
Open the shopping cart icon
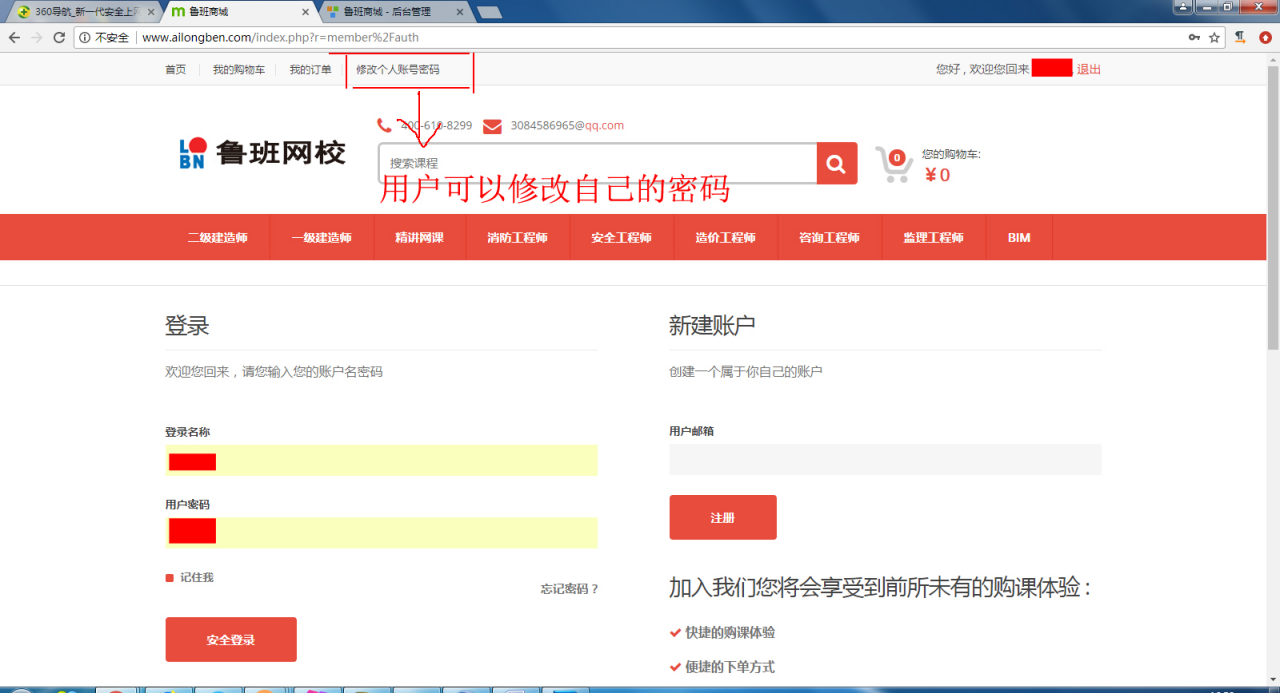893,165
